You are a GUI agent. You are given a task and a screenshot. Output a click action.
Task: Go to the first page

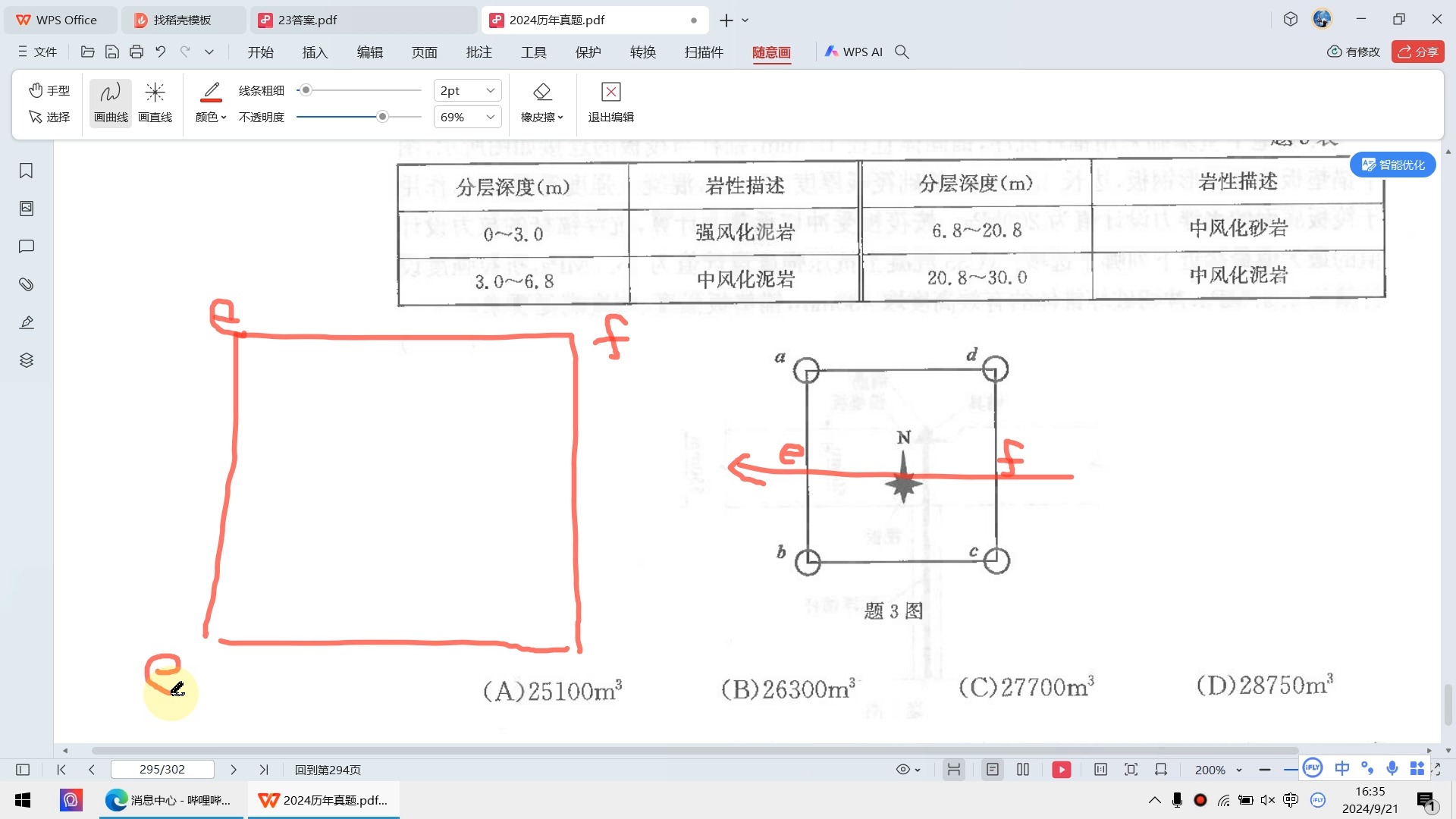pos(61,770)
